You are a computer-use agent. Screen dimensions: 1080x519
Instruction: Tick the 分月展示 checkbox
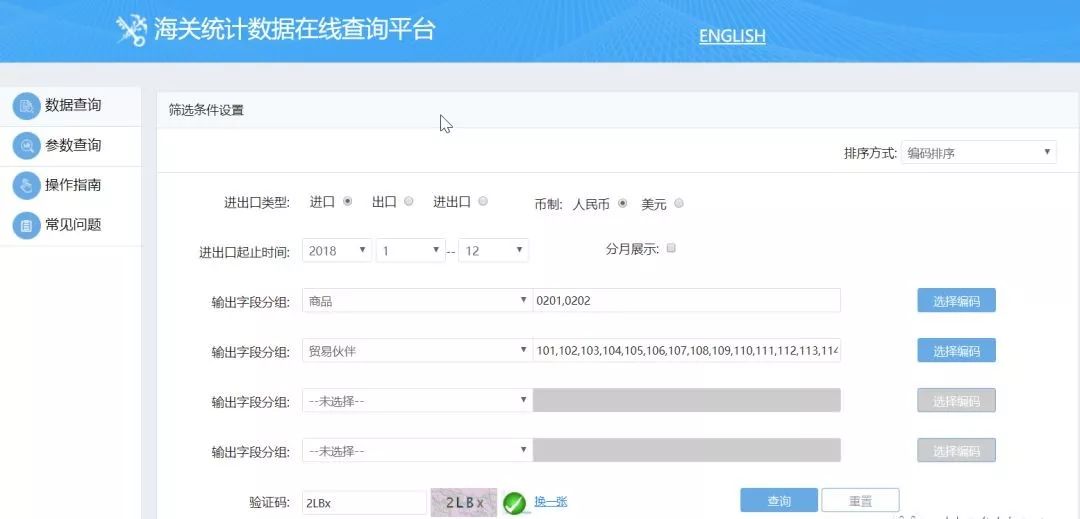pos(672,248)
